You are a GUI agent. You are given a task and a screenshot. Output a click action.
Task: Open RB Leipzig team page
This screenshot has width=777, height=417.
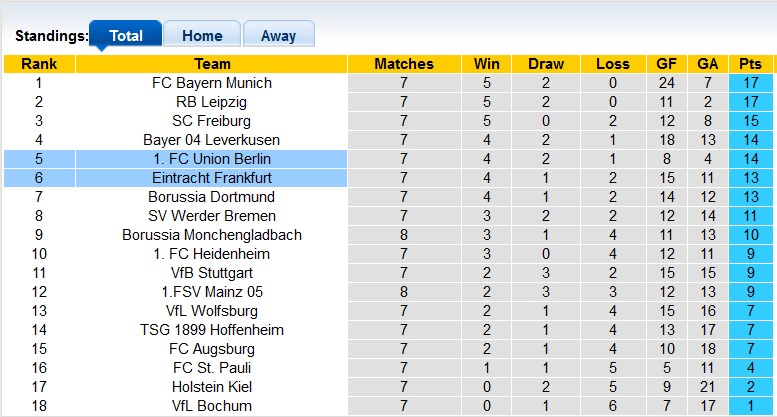pyautogui.click(x=212, y=102)
